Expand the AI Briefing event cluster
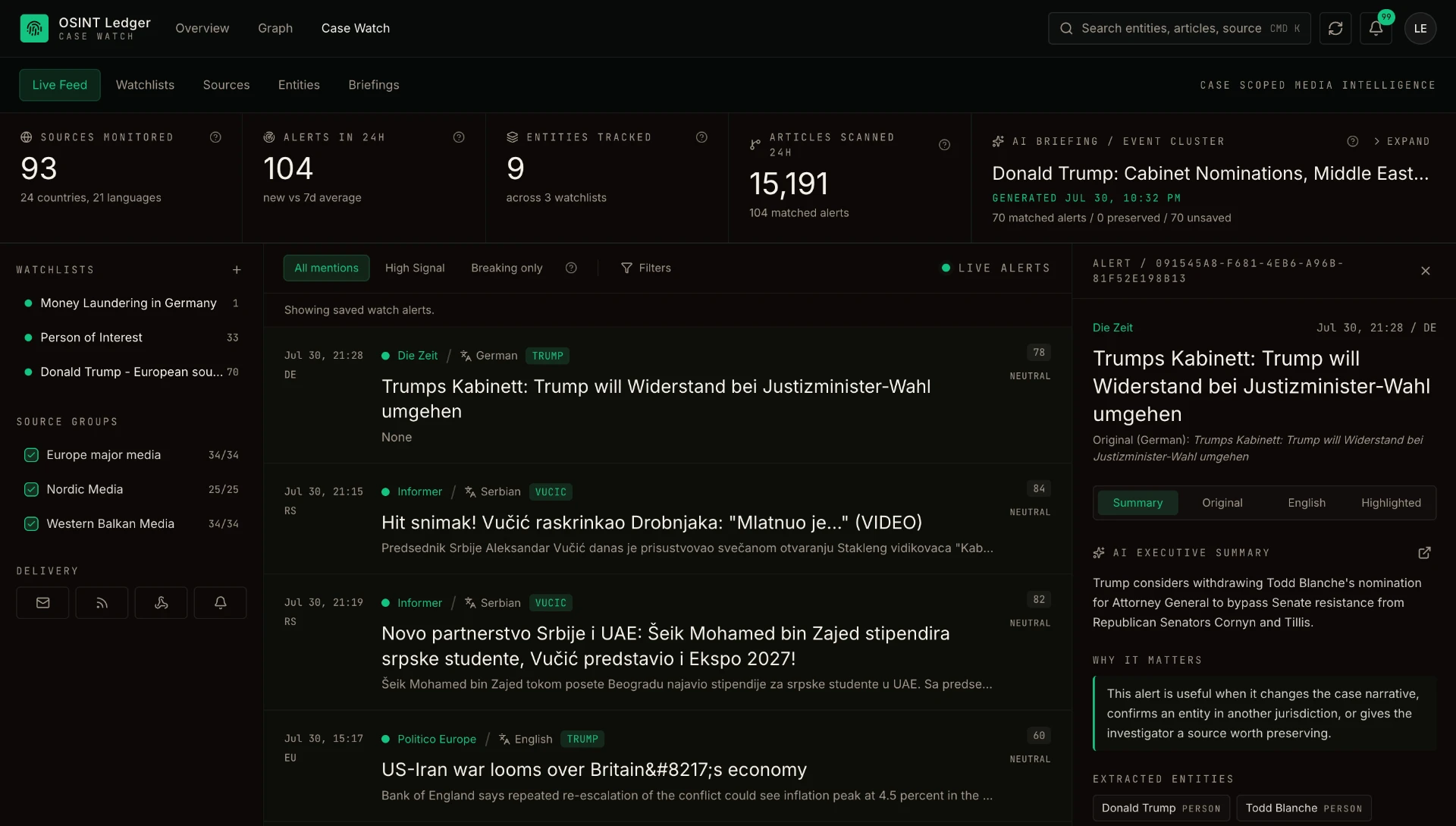The image size is (1456, 826). (1401, 141)
